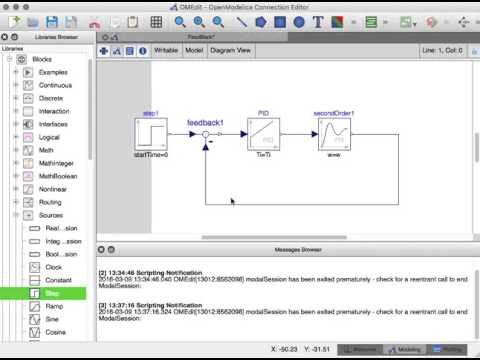Collapse the Blocks library node
480x360 pixels.
point(9,59)
